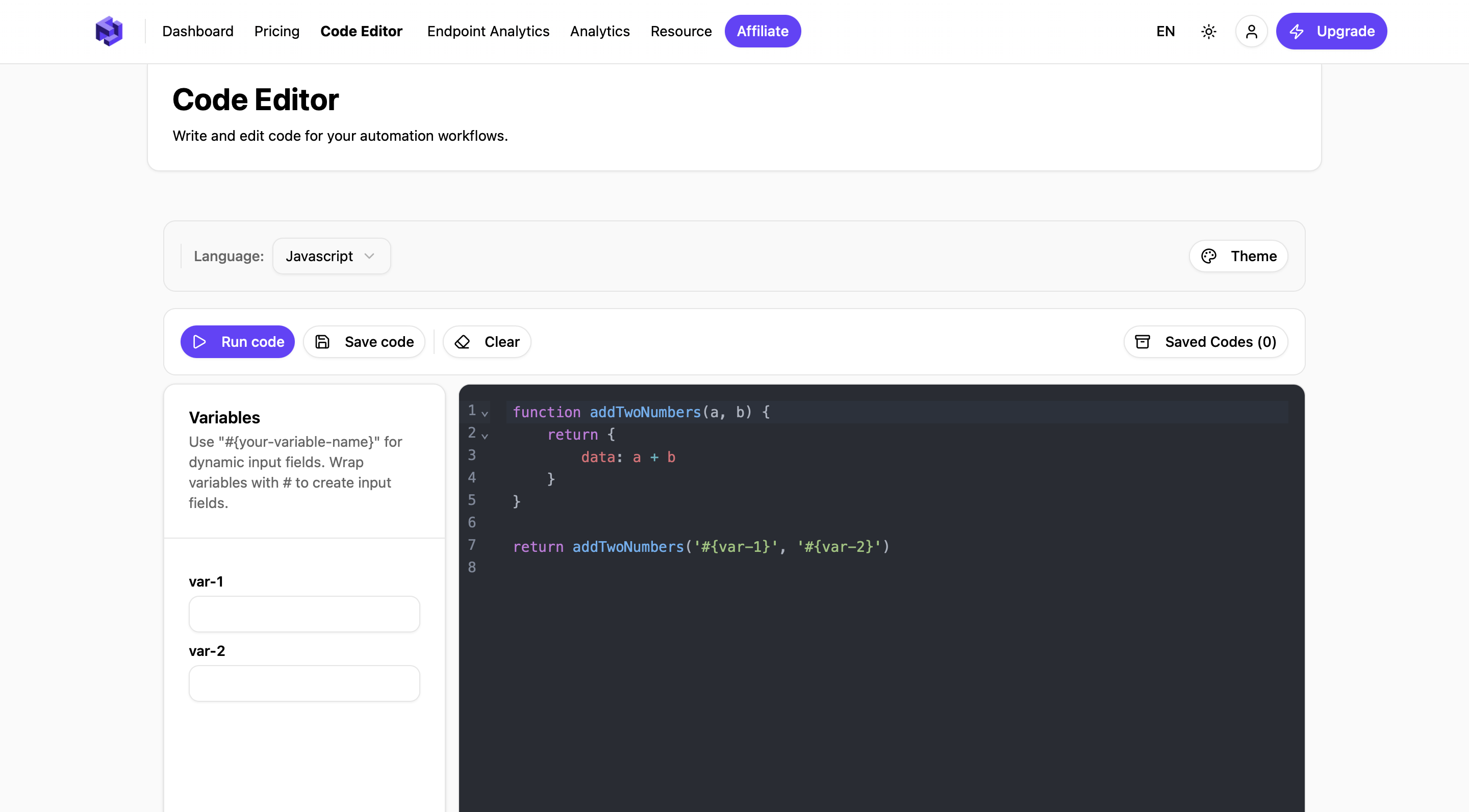The width and height of the screenshot is (1469, 812).
Task: Click the purple cube logo icon
Action: tap(109, 31)
